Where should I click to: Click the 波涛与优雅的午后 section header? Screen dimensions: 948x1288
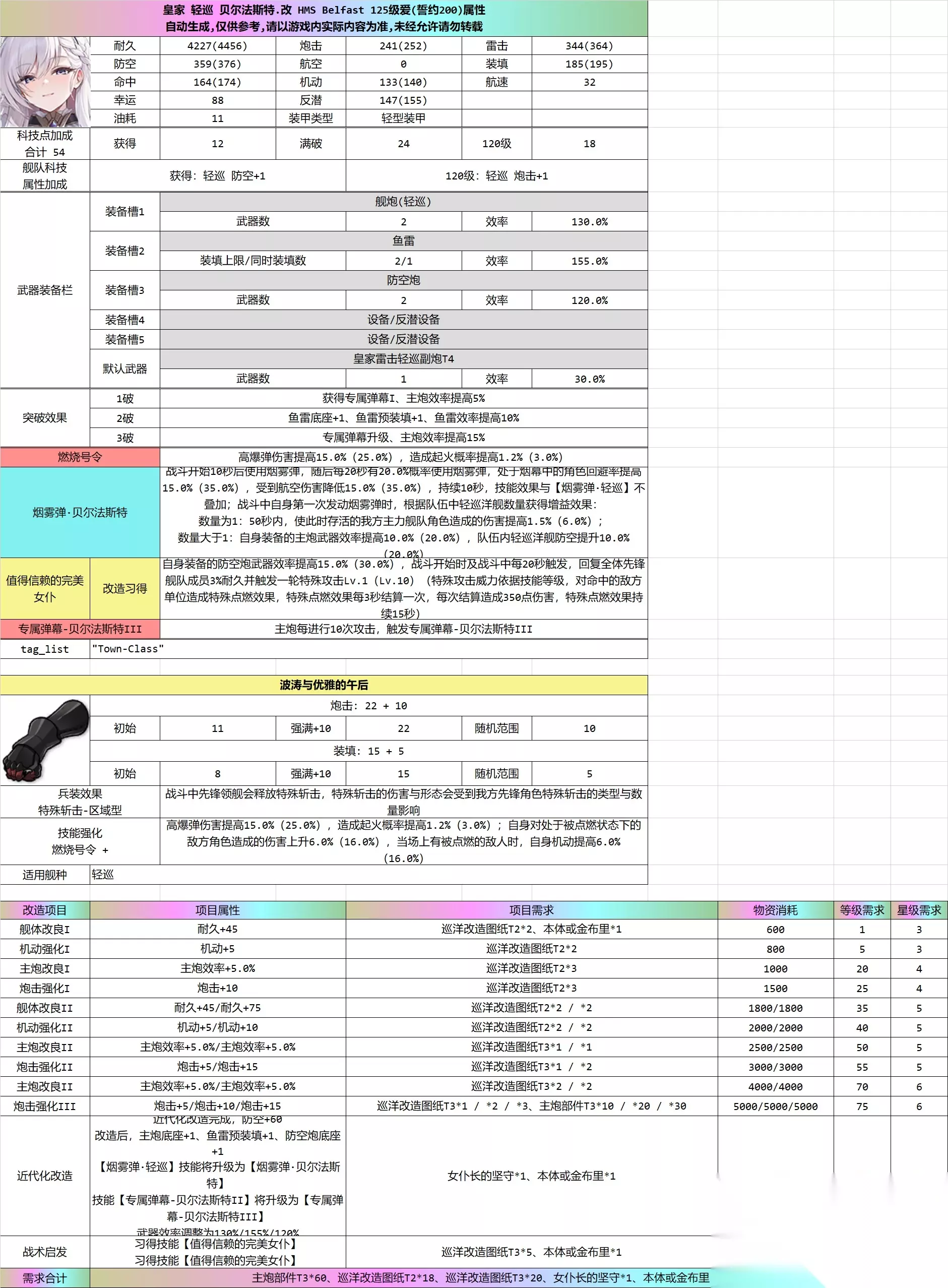(x=324, y=685)
